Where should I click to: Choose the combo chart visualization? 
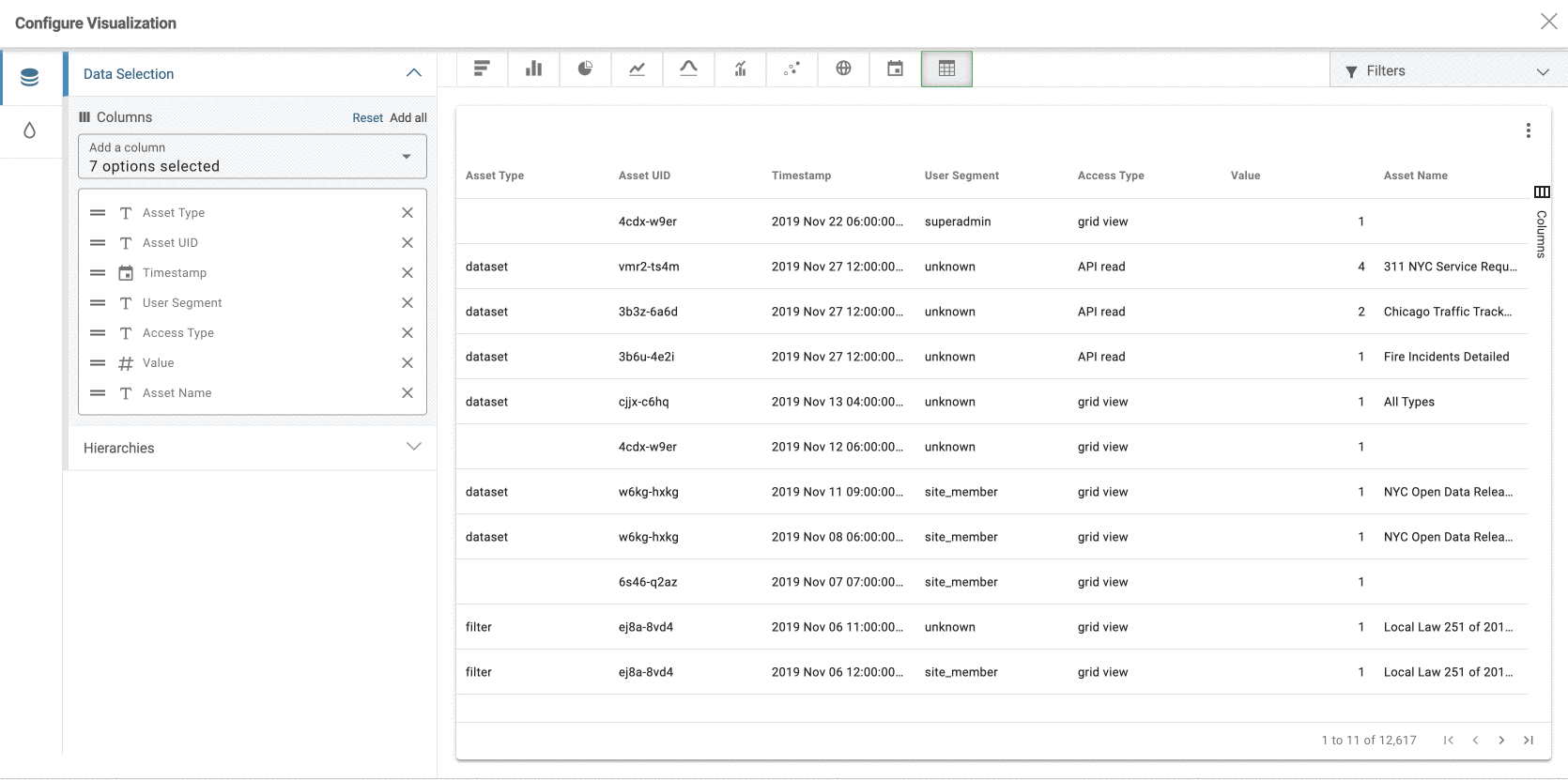pos(740,69)
